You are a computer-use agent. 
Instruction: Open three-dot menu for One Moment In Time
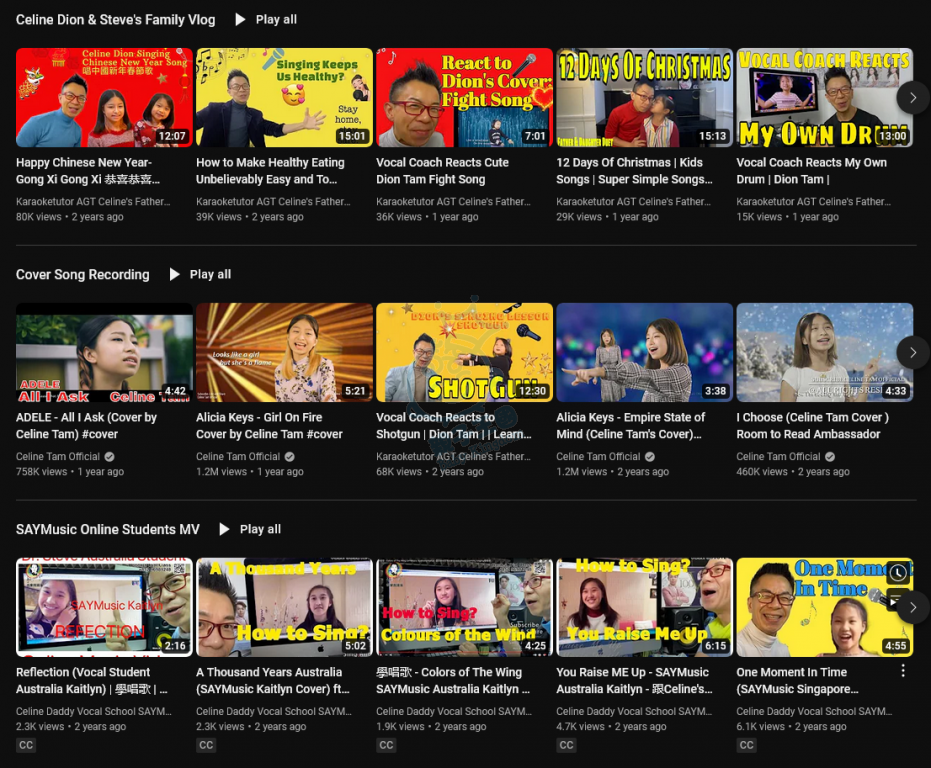[x=903, y=671]
